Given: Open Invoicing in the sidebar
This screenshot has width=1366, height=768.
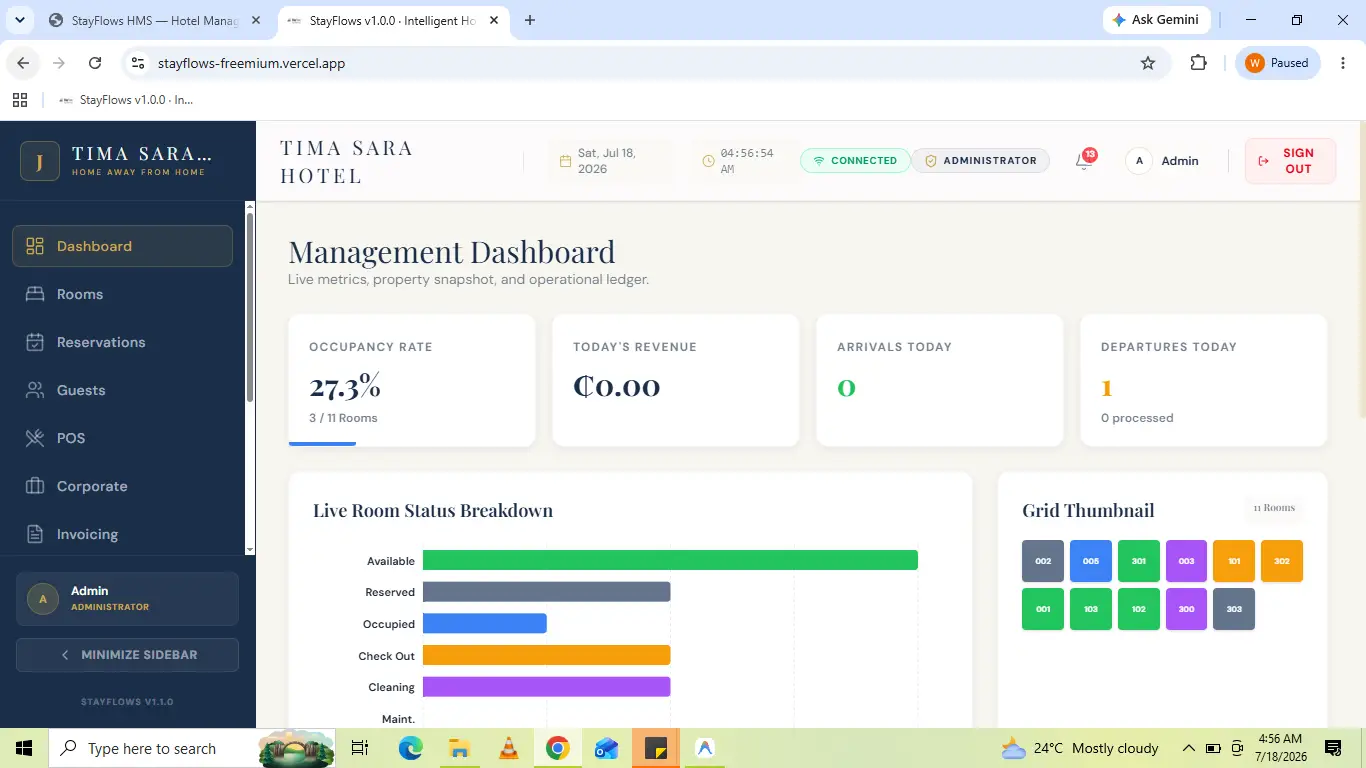Looking at the screenshot, I should click(122, 534).
